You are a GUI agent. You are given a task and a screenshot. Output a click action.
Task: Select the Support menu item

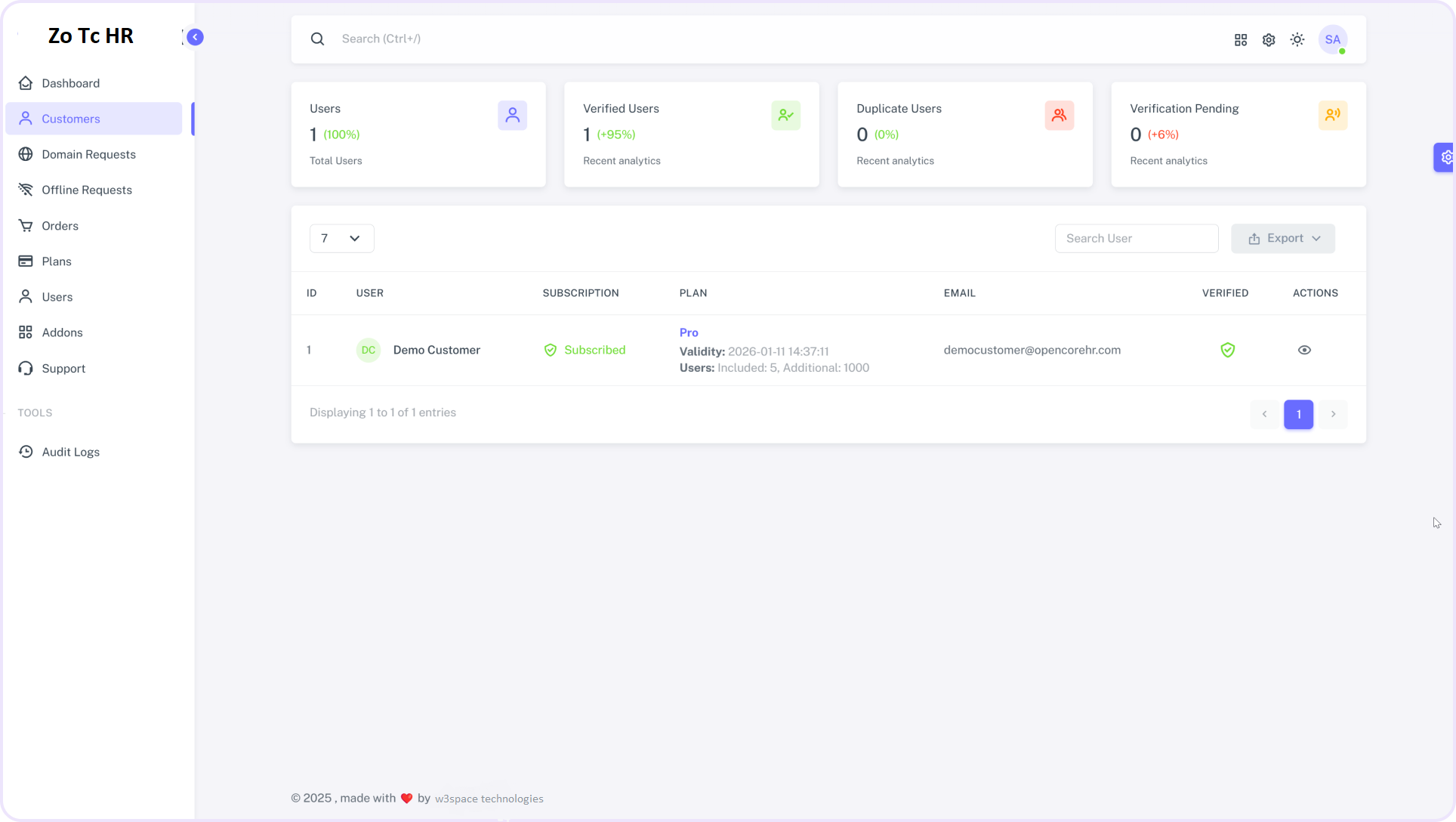click(x=63, y=368)
